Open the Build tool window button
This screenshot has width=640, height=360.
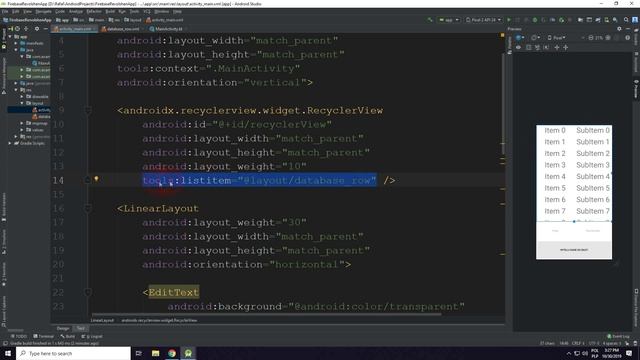[x=68, y=336]
